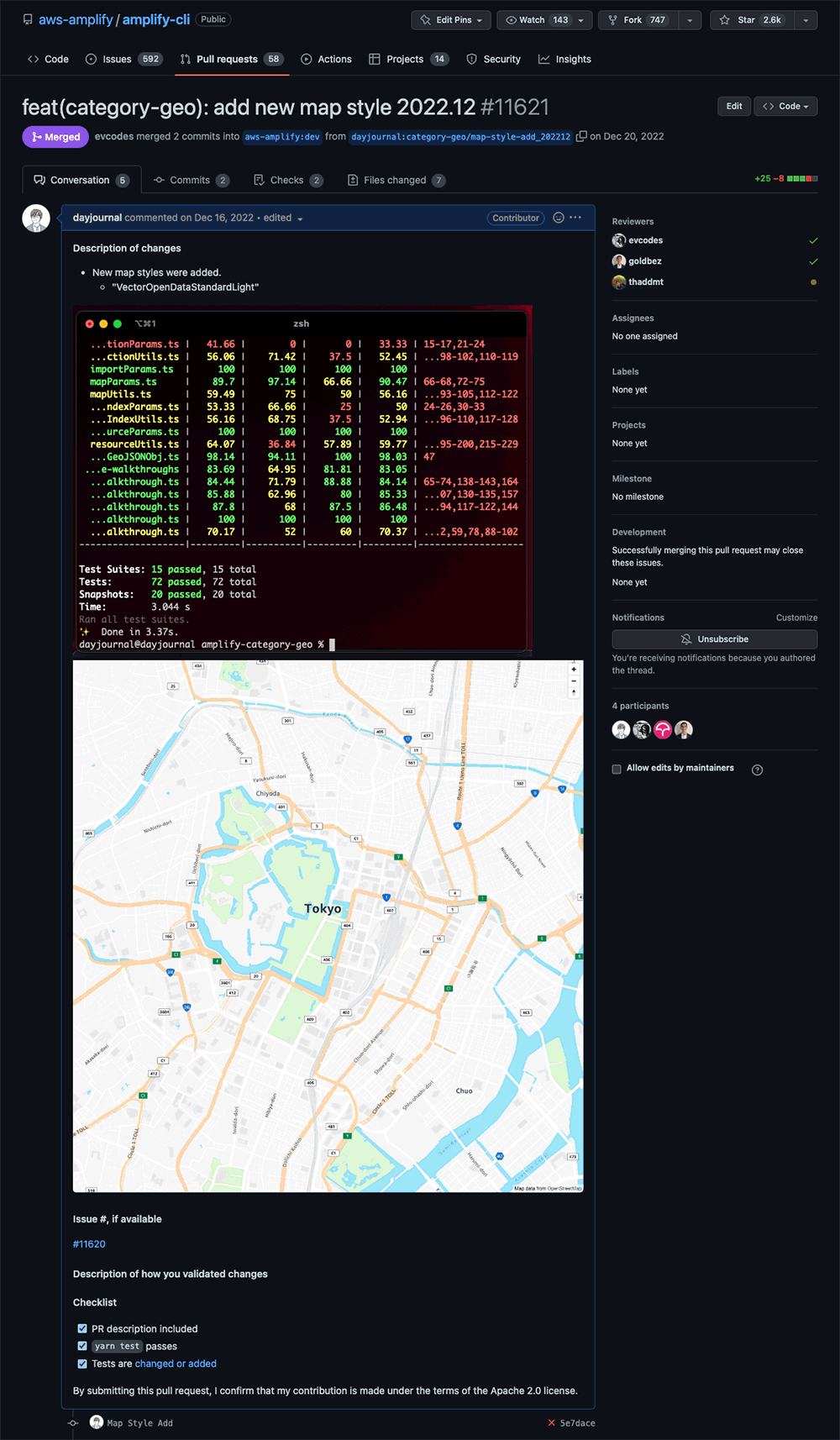Click thaddmt reviewer avatar

coord(619,282)
